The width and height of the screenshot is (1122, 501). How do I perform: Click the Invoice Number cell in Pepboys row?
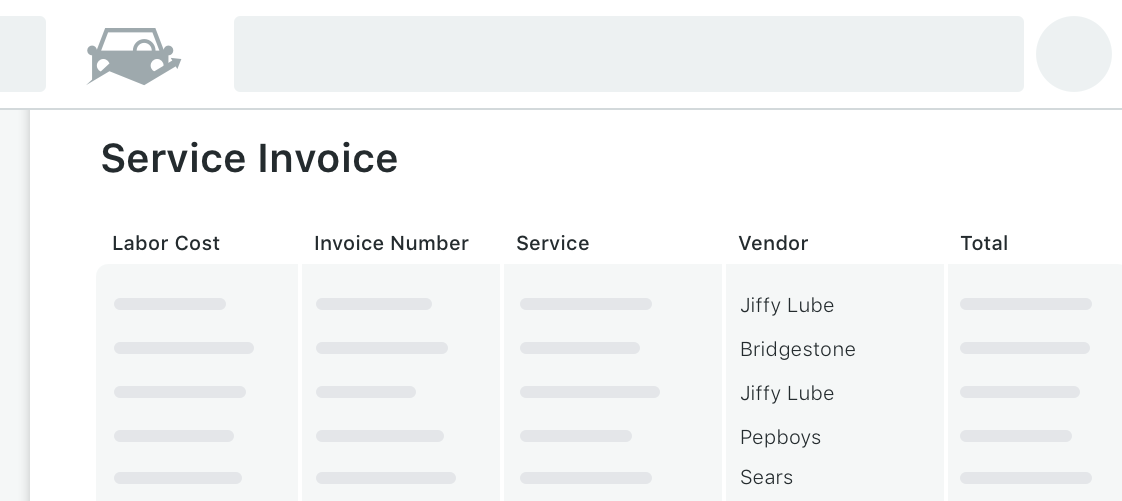point(379,436)
